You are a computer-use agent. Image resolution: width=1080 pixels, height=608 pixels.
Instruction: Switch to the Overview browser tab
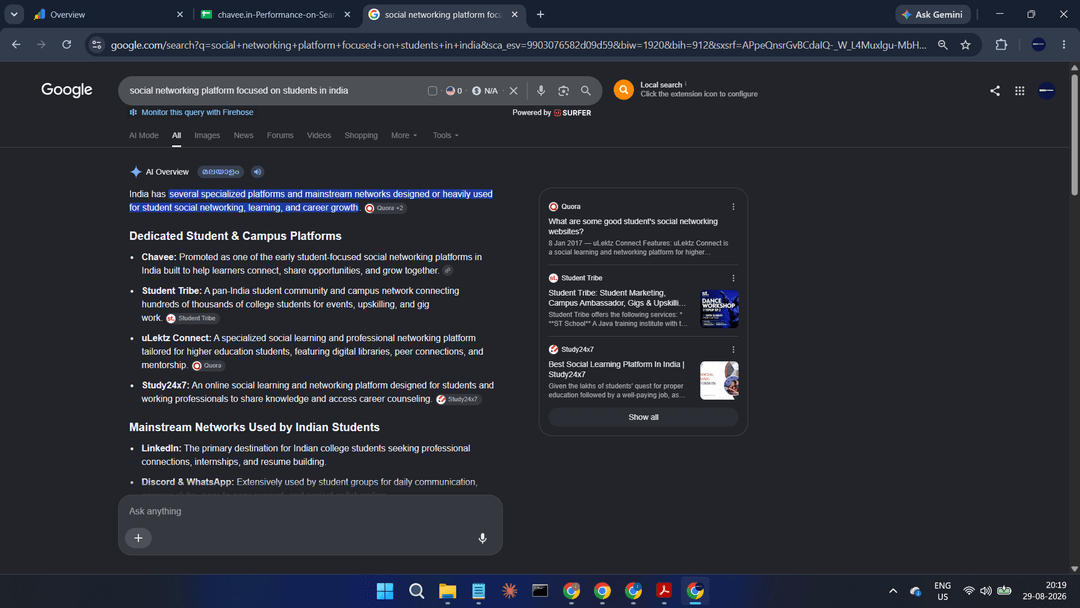[109, 14]
